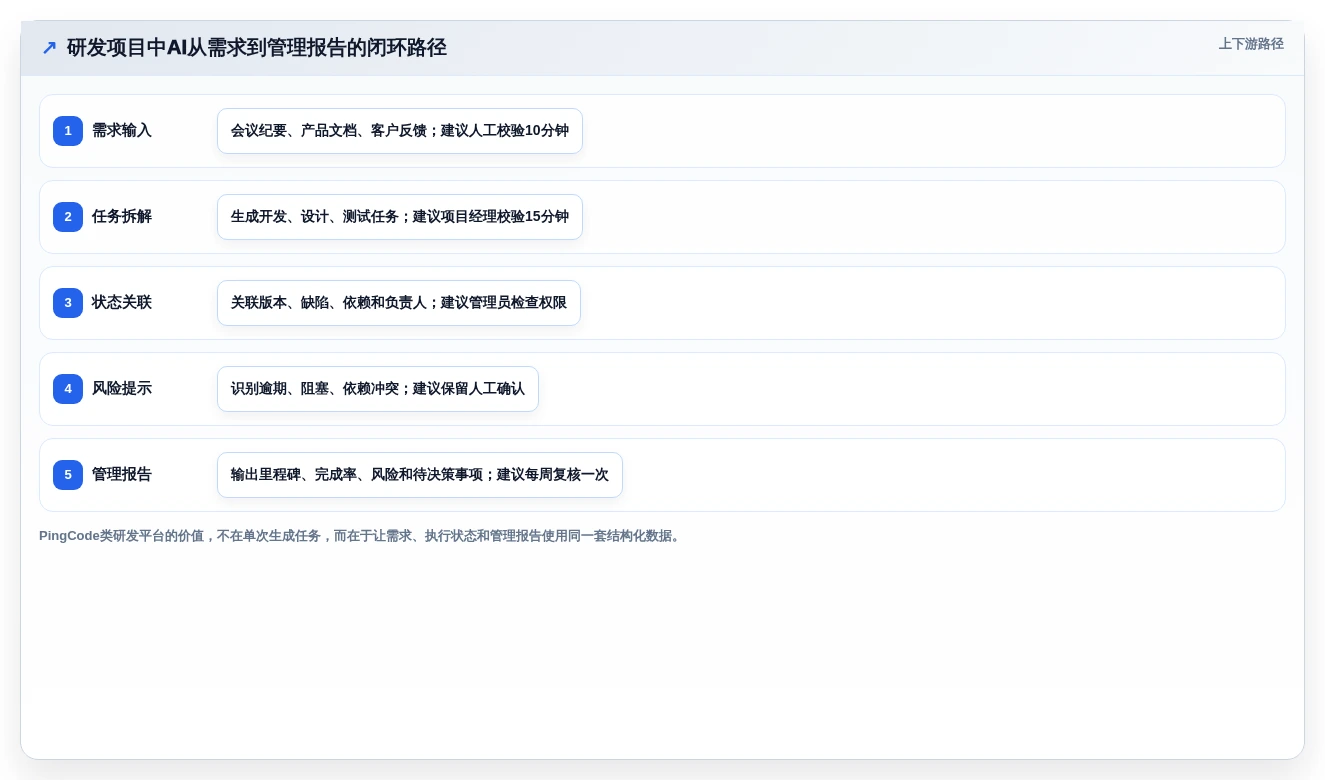
Task: Click the number 4 step badge
Action: click(68, 389)
